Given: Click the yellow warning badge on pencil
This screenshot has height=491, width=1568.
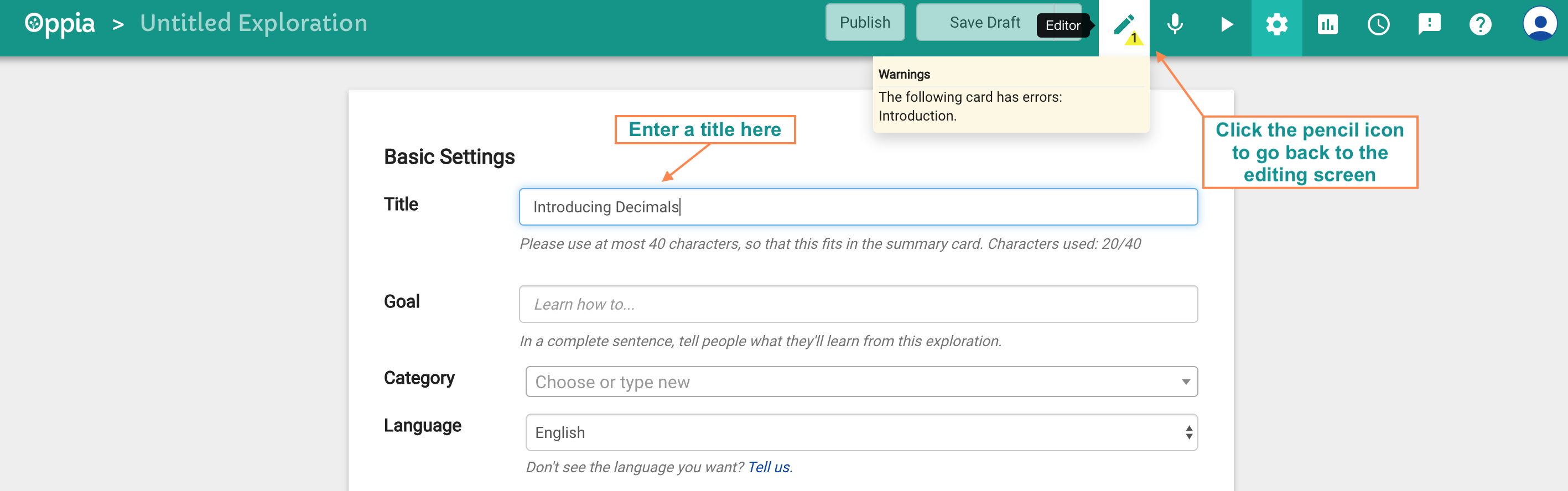Looking at the screenshot, I should 1134,38.
